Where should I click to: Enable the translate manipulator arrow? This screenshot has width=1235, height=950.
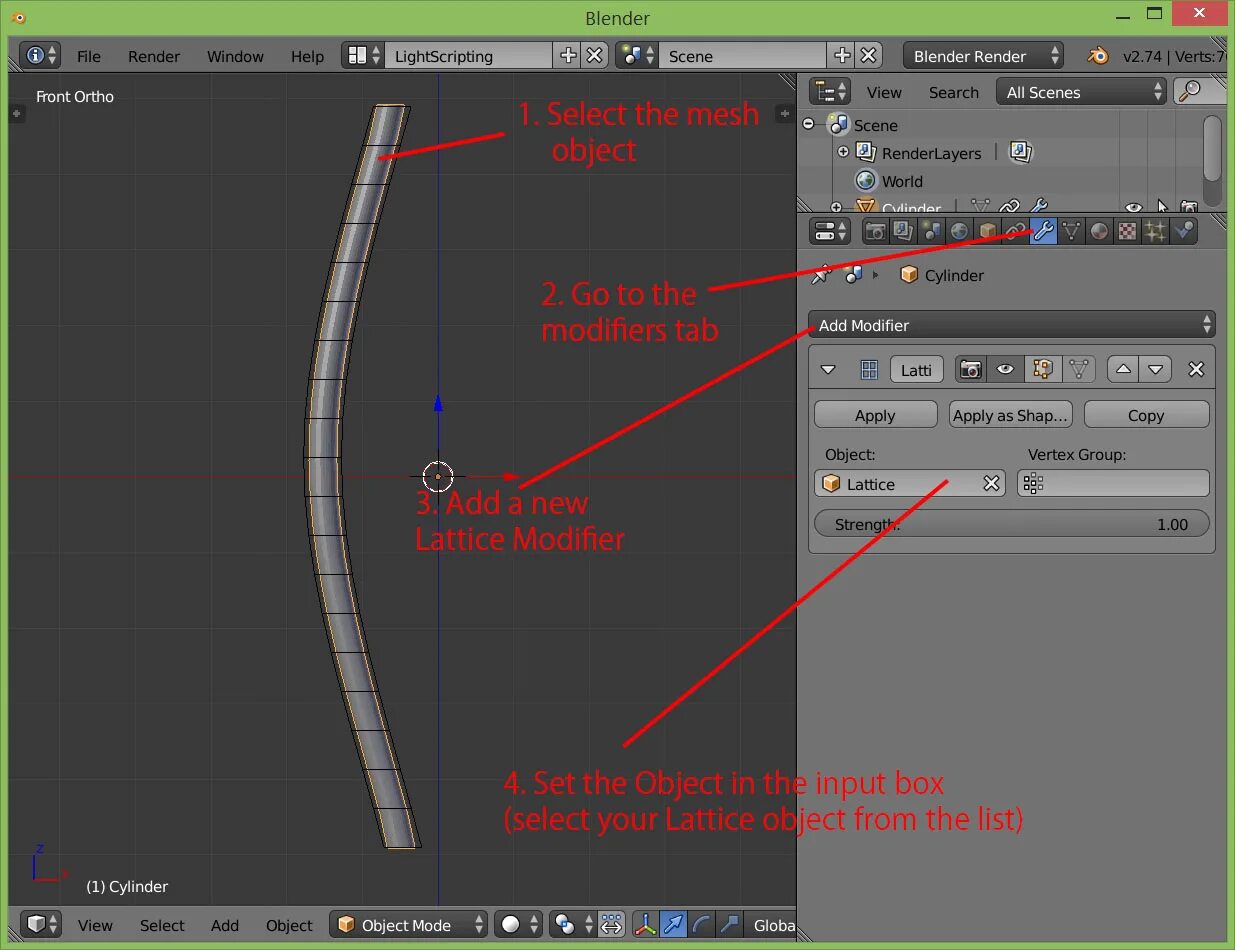click(673, 925)
